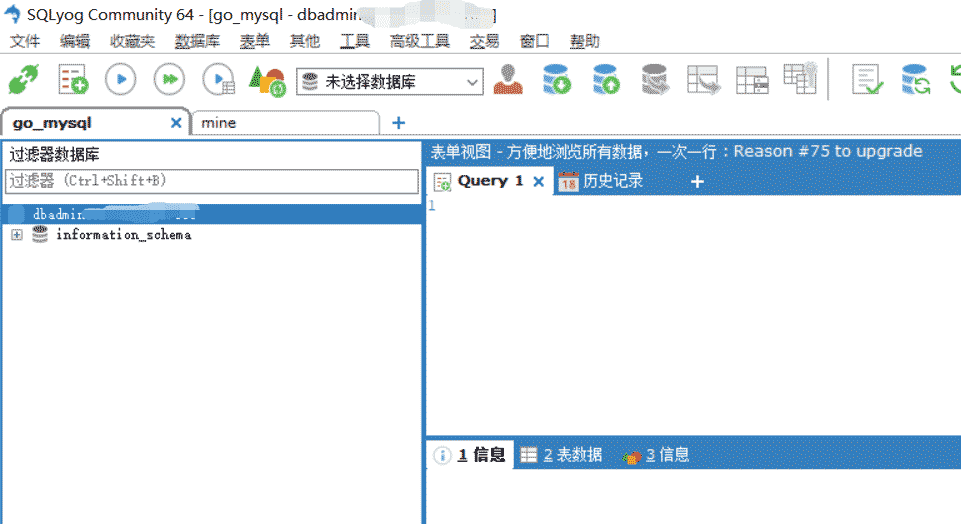This screenshot has height=524, width=961.
Task: Expand the information_schema tree node
Action: click(x=17, y=235)
